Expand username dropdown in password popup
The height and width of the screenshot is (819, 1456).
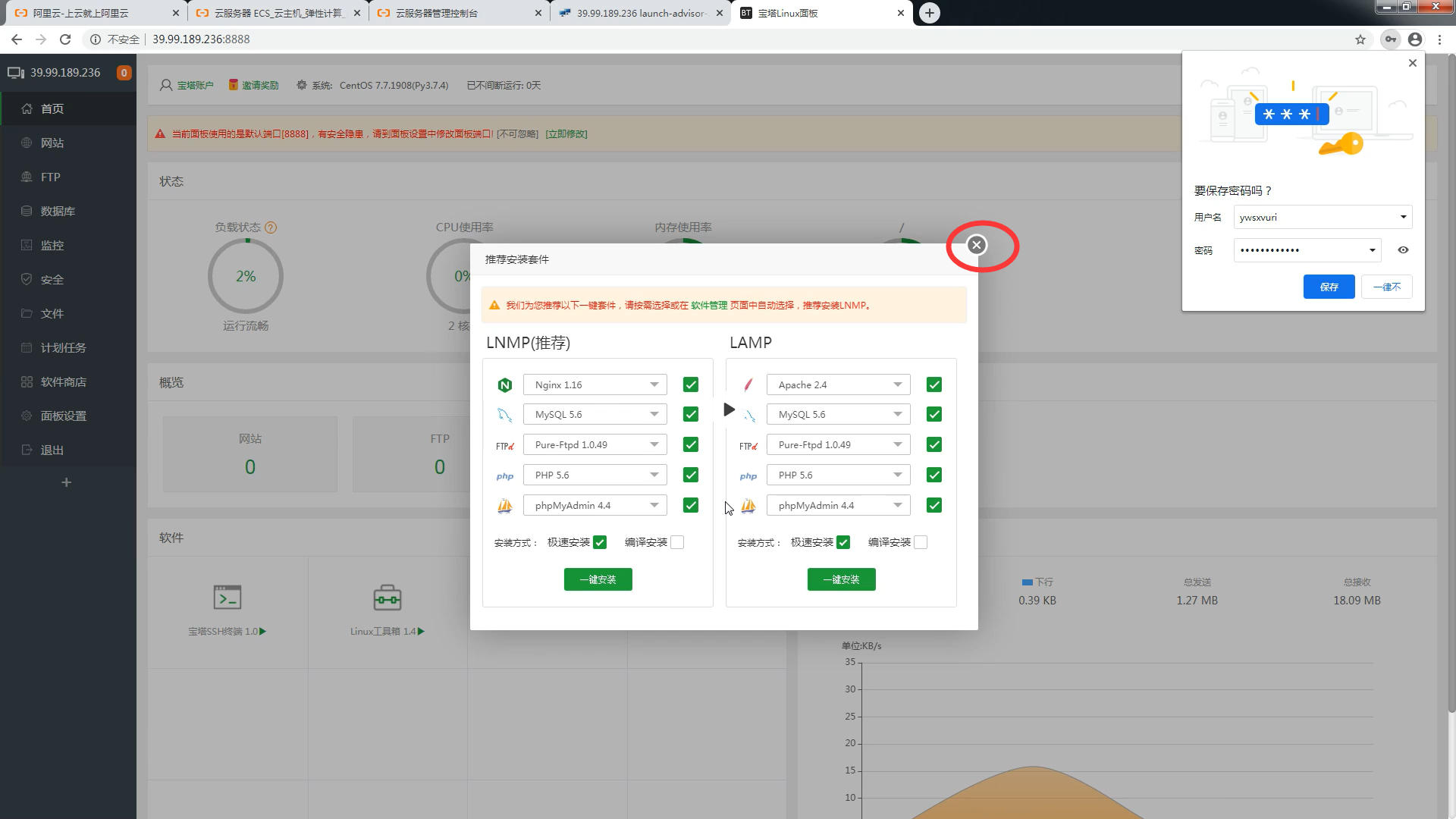(1403, 218)
